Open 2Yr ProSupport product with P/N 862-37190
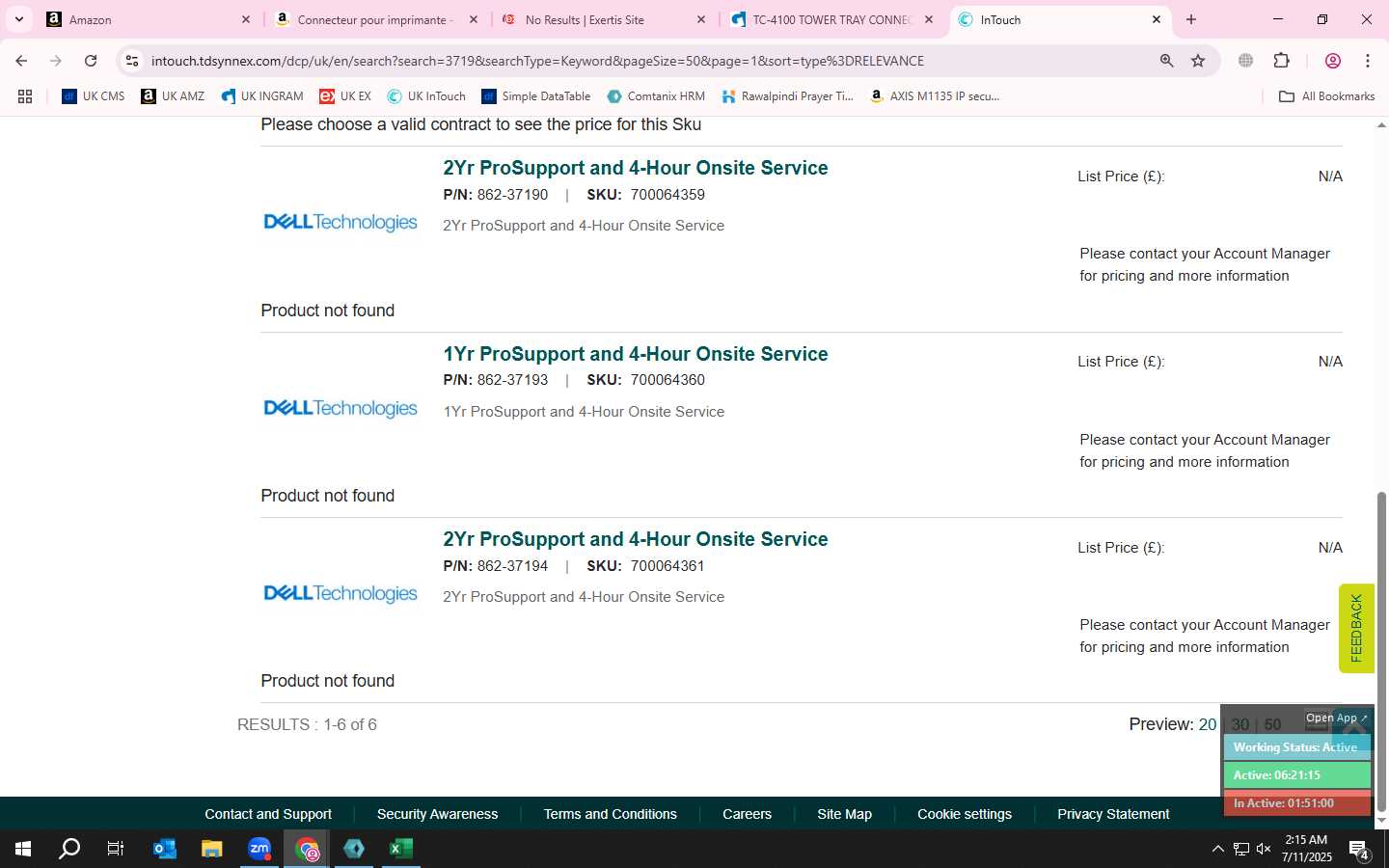1389x868 pixels. click(636, 168)
